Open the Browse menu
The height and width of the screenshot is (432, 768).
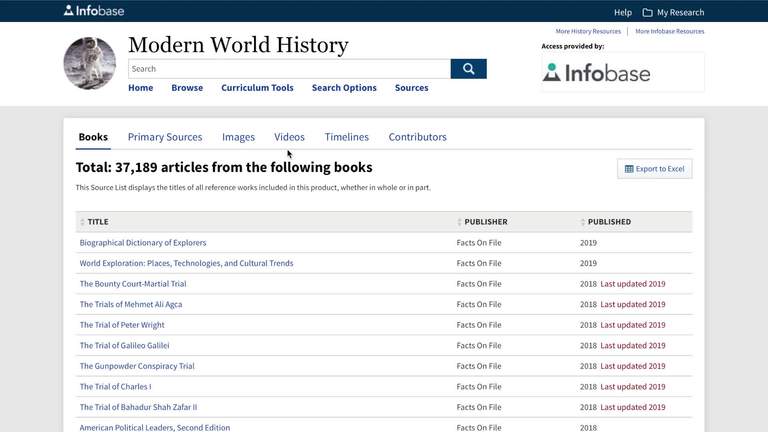pyautogui.click(x=187, y=88)
